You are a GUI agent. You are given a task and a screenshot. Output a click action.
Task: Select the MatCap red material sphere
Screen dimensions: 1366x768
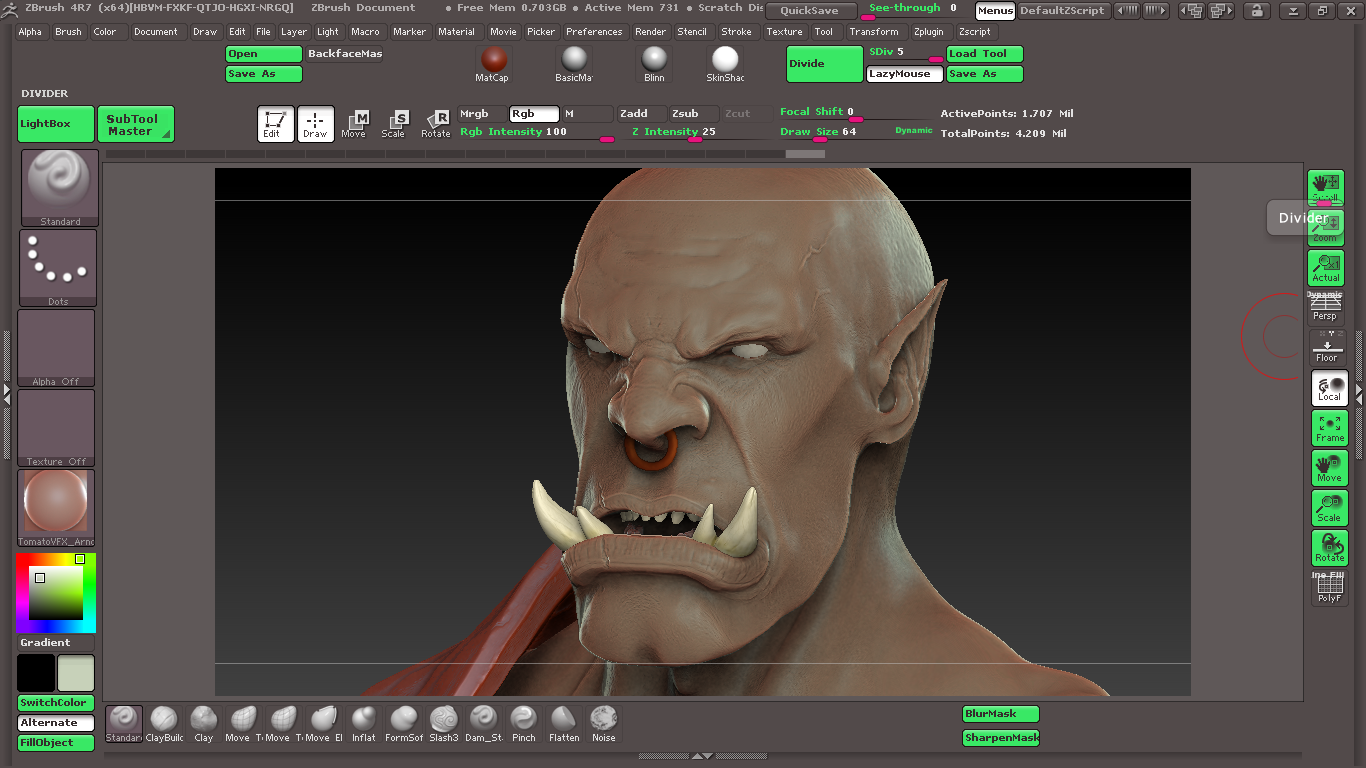(492, 64)
